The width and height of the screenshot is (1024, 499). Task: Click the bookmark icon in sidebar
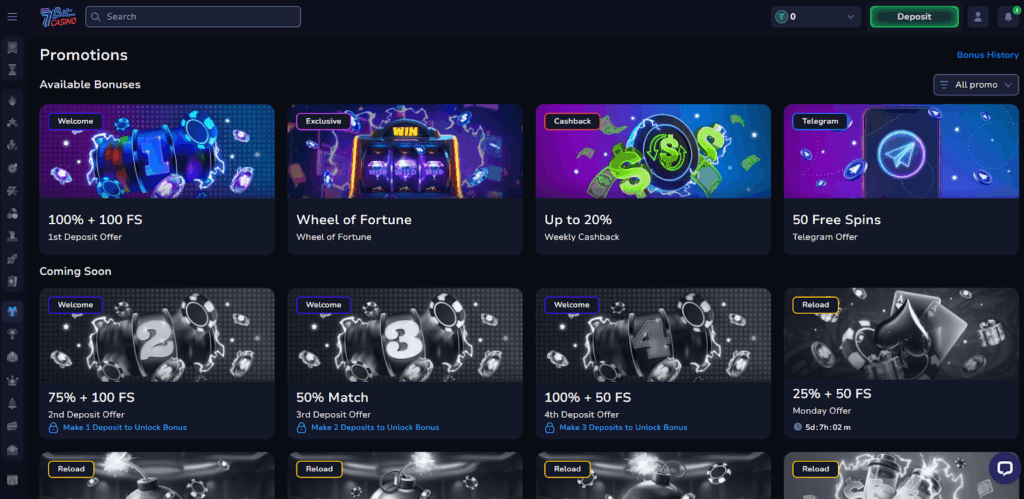point(12,48)
